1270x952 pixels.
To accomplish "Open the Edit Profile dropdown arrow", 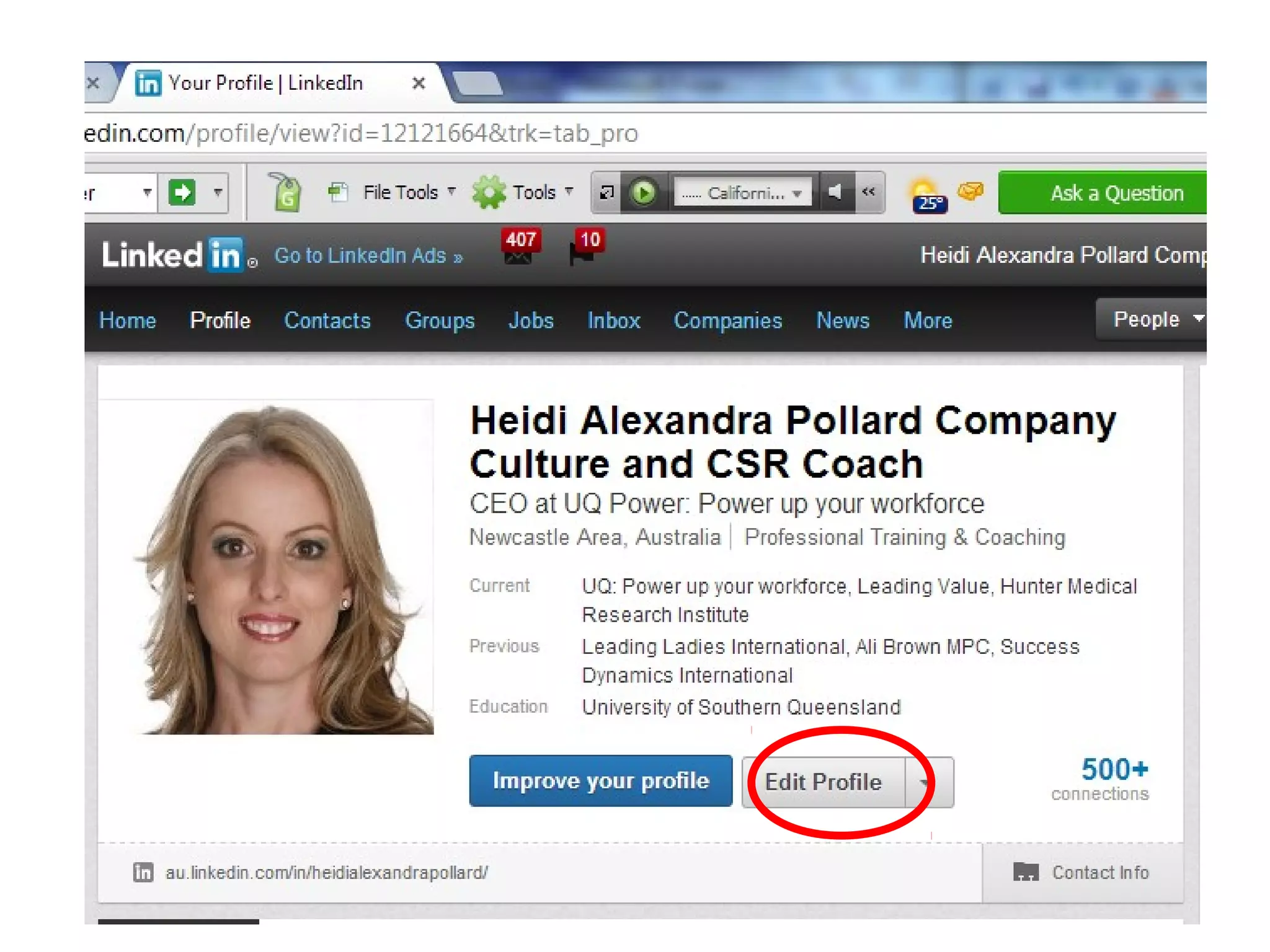I will (x=925, y=783).
